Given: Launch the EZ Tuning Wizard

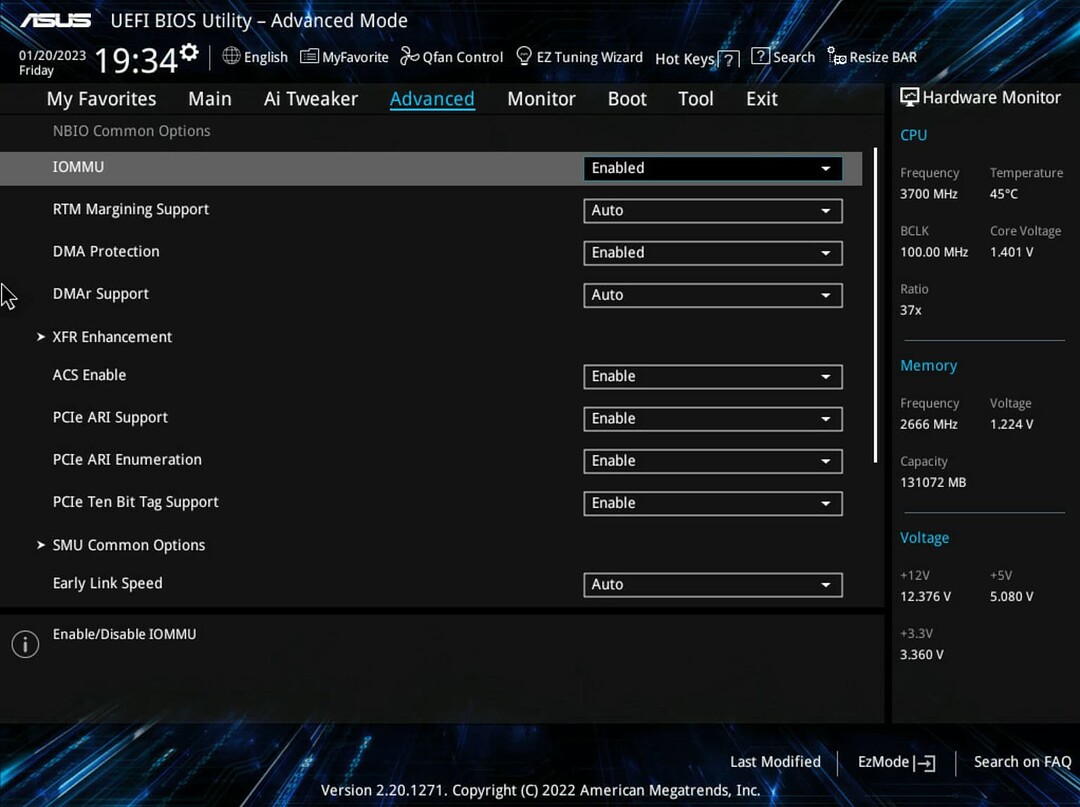Looking at the screenshot, I should 578,57.
